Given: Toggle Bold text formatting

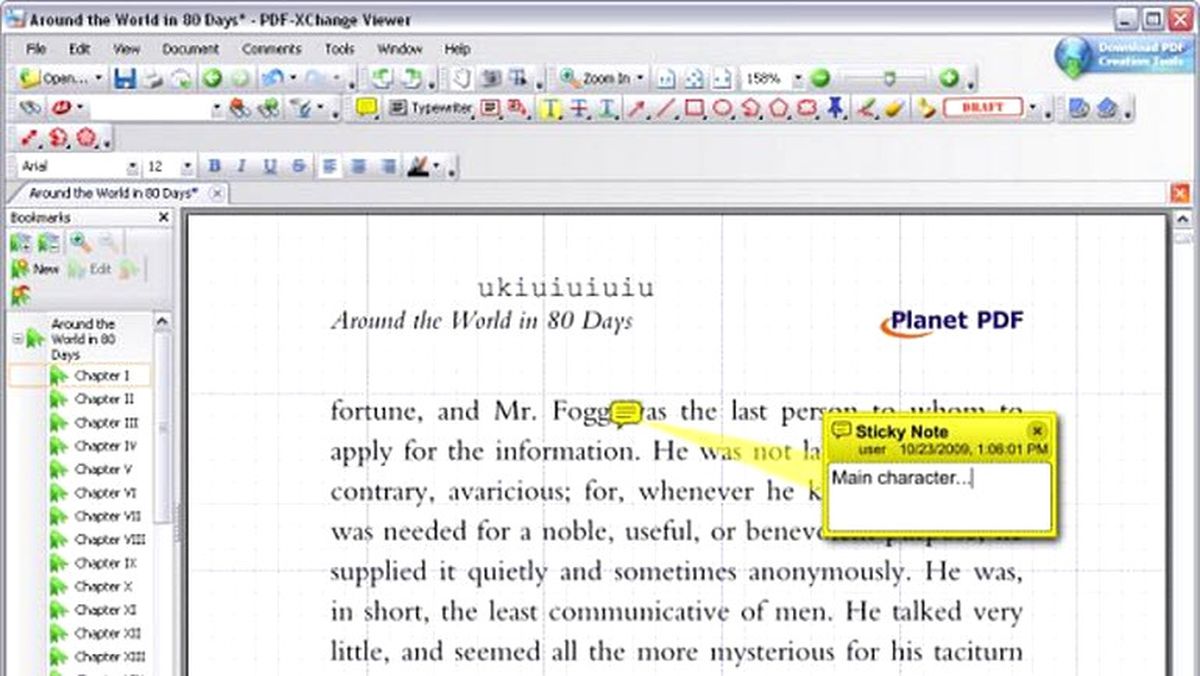Looking at the screenshot, I should [x=213, y=166].
